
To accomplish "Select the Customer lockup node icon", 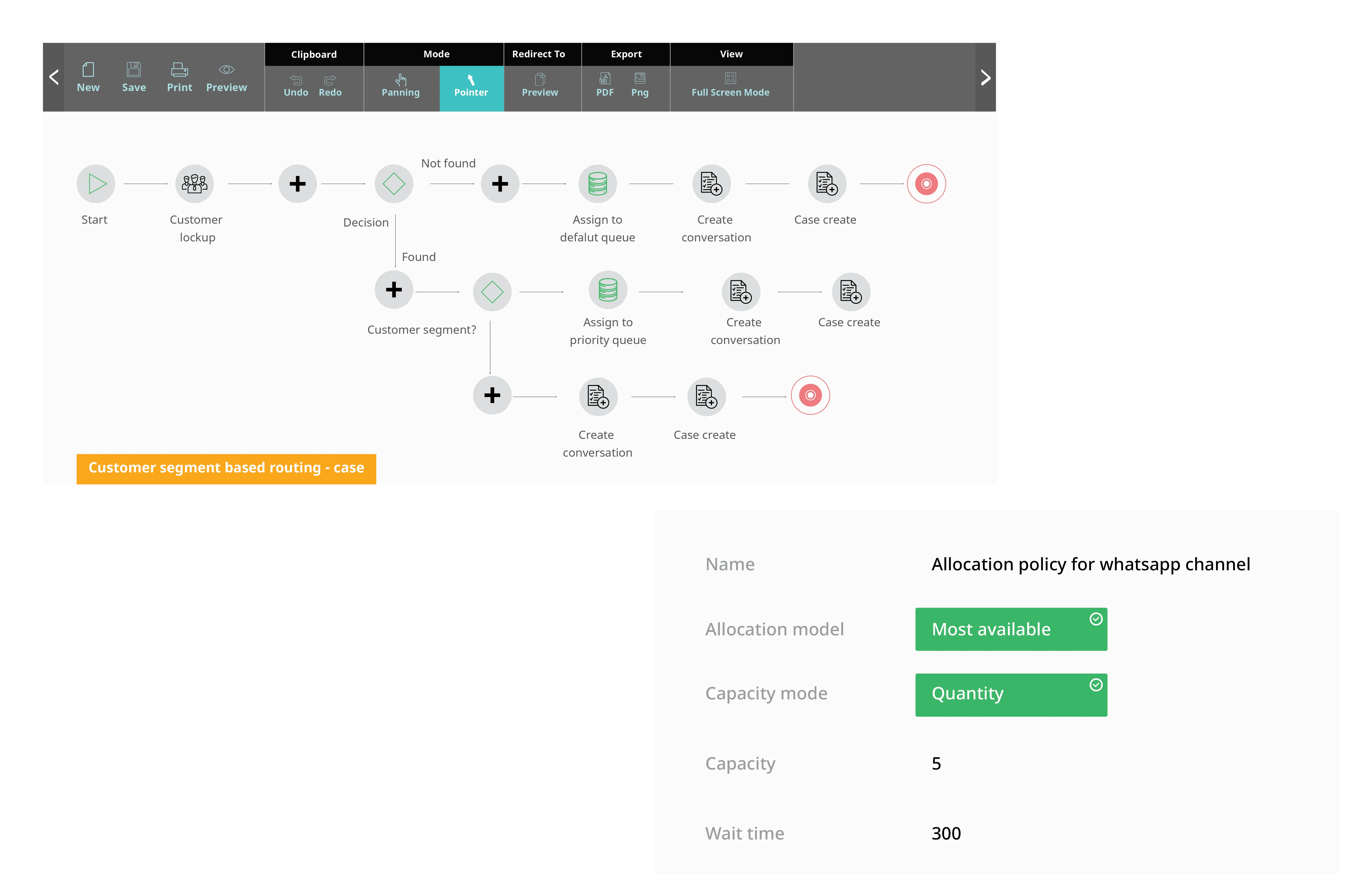I will pyautogui.click(x=195, y=184).
